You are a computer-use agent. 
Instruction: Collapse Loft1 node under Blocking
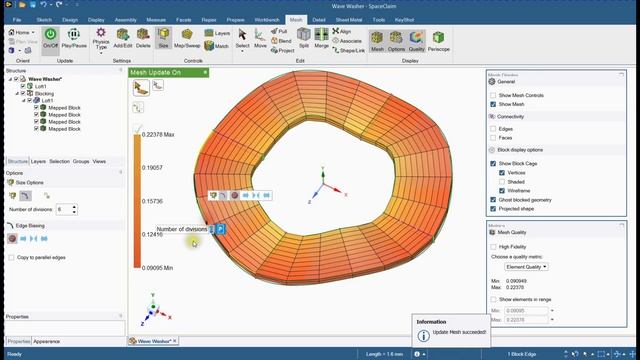pos(24,100)
